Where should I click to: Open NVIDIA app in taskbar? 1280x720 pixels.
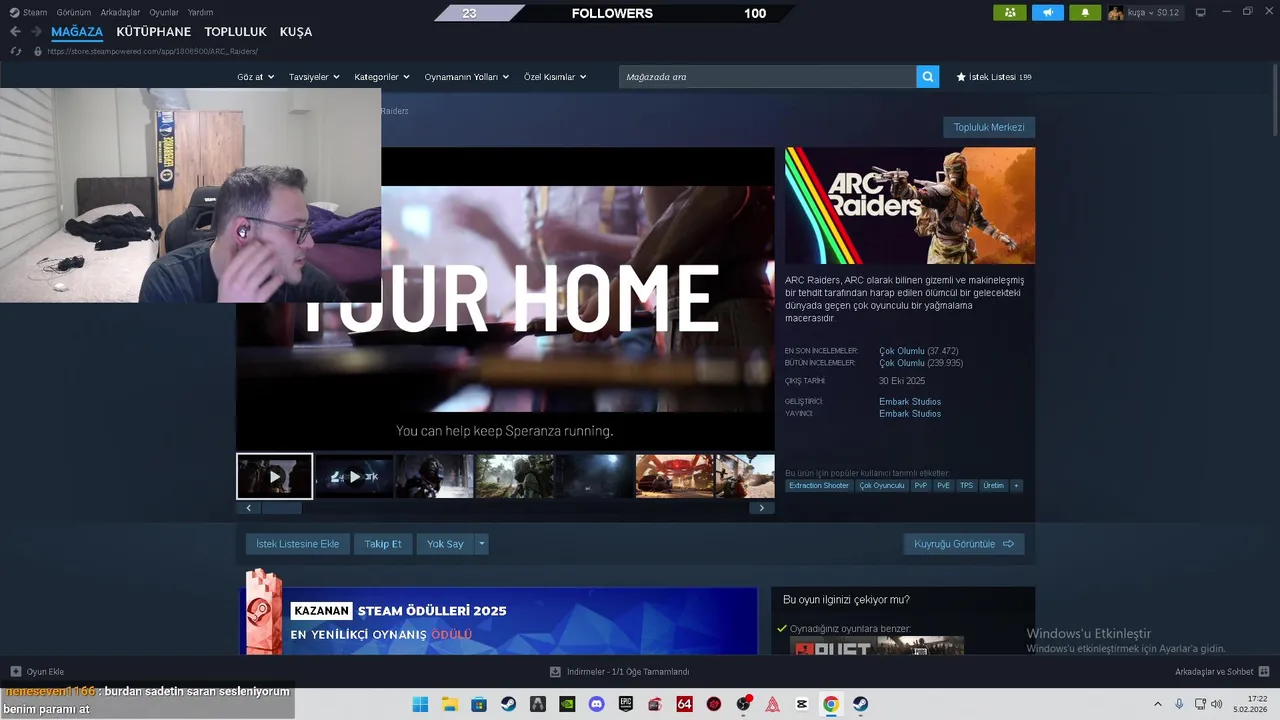(567, 704)
